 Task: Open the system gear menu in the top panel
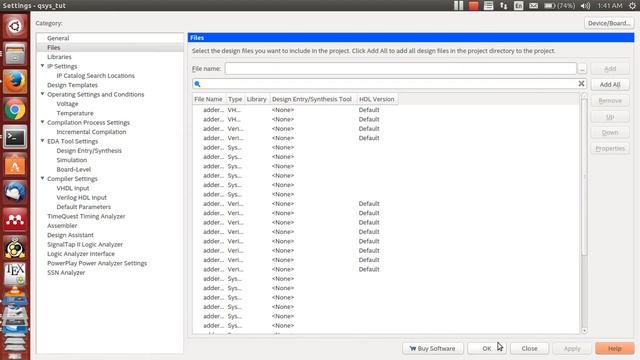(632, 6)
